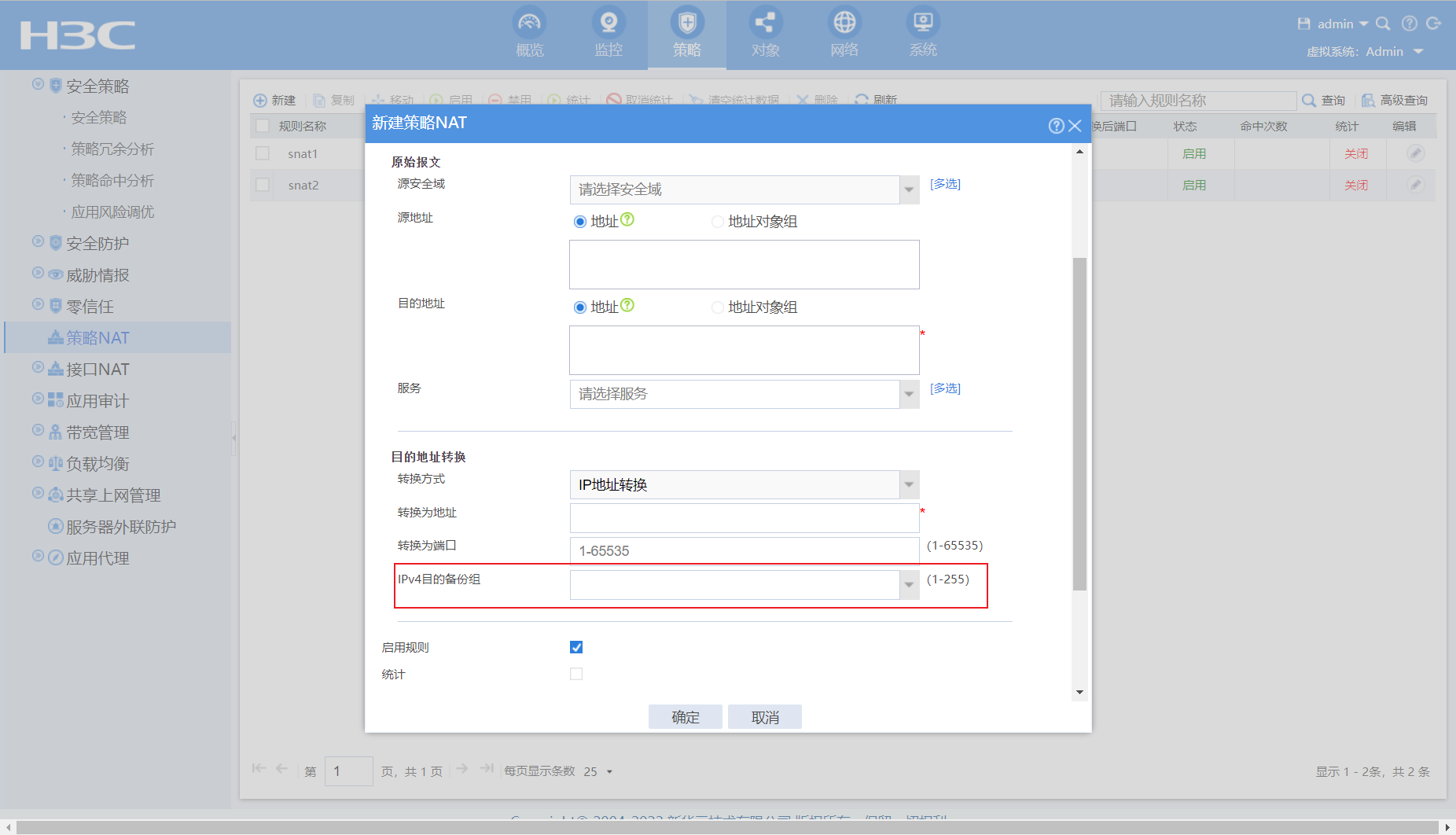
Task: Click the edit pencil icon for snat1
Action: (1415, 153)
